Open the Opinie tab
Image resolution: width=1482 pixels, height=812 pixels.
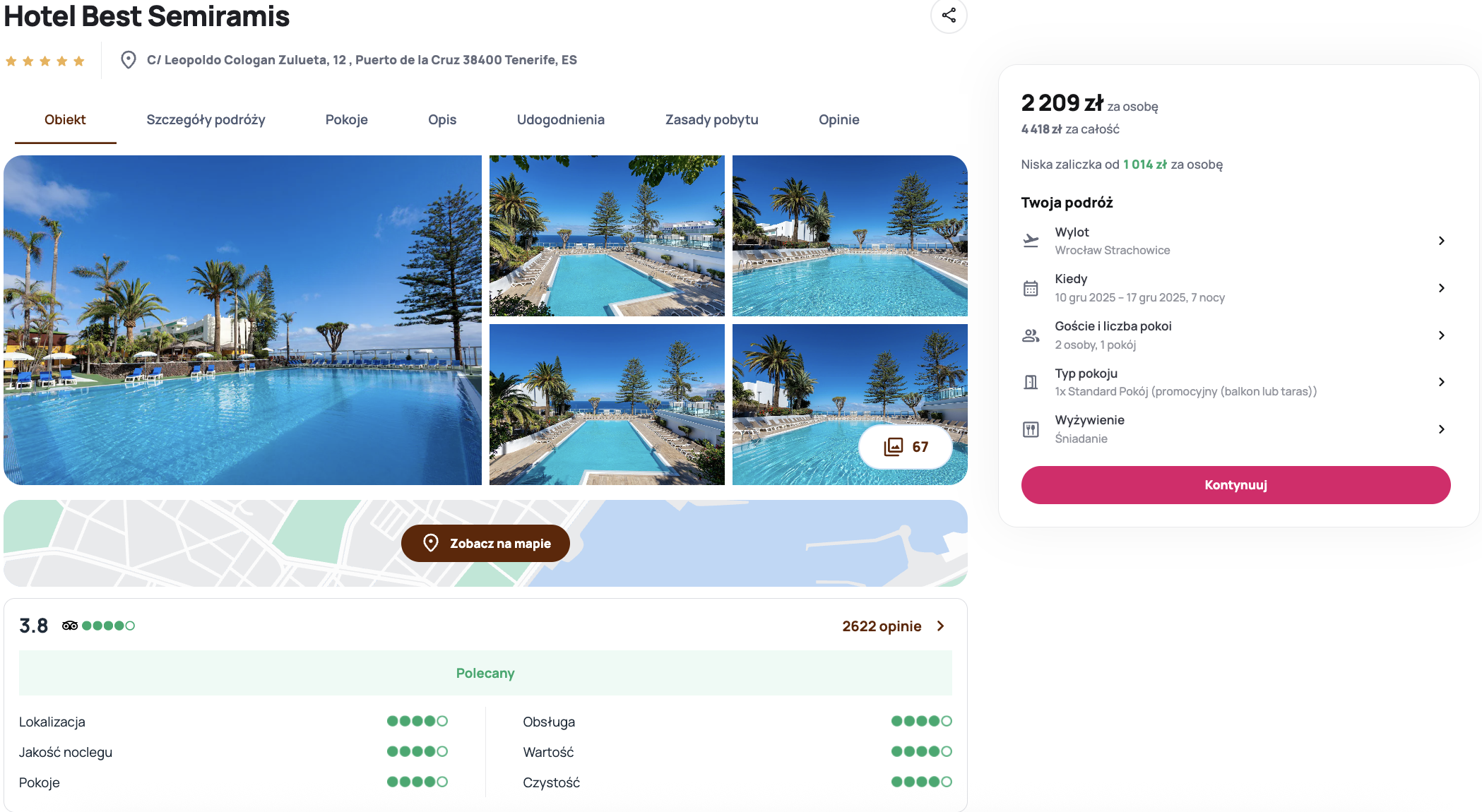pos(838,120)
